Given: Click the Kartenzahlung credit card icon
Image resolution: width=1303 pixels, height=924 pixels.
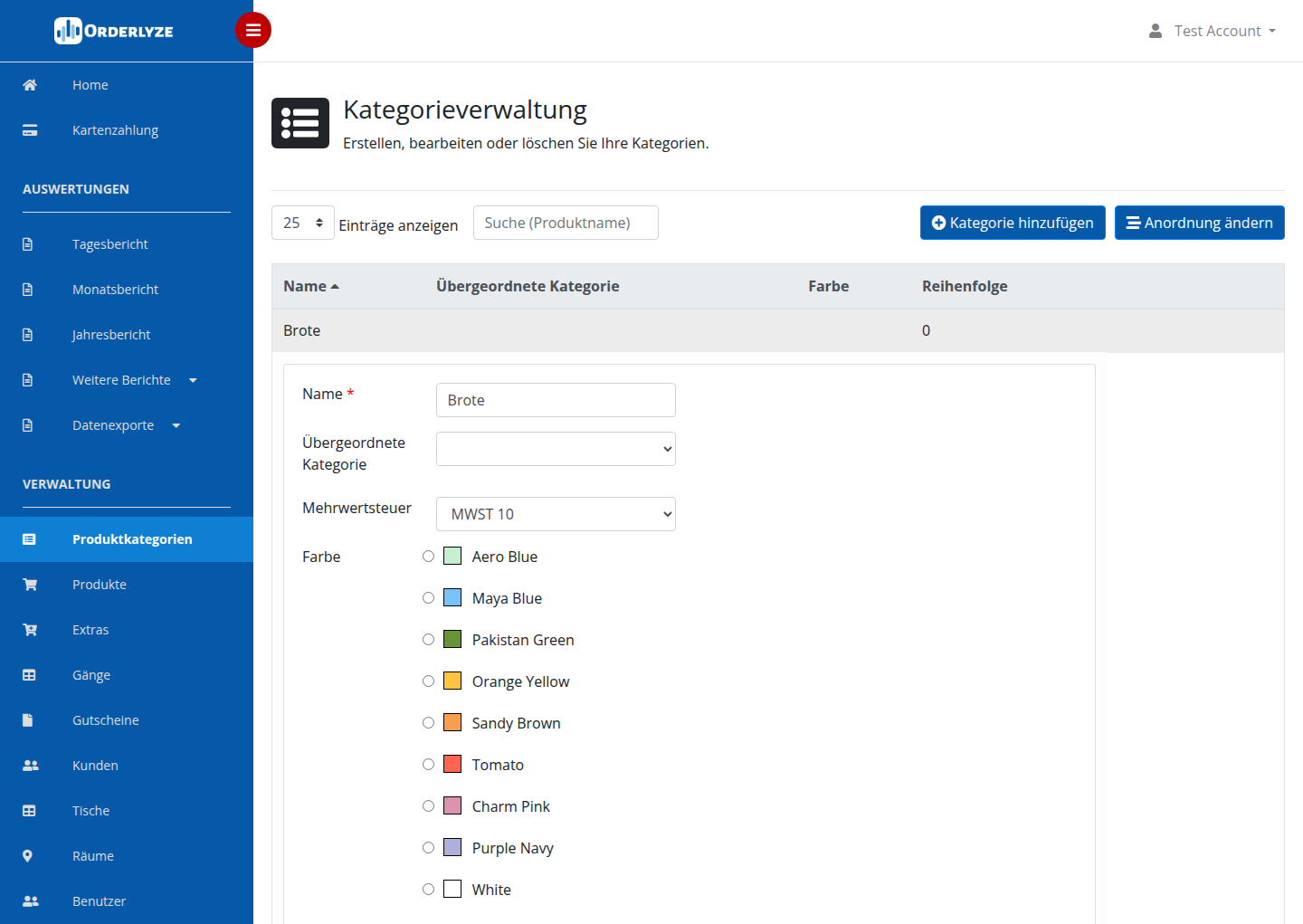Looking at the screenshot, I should 30,130.
